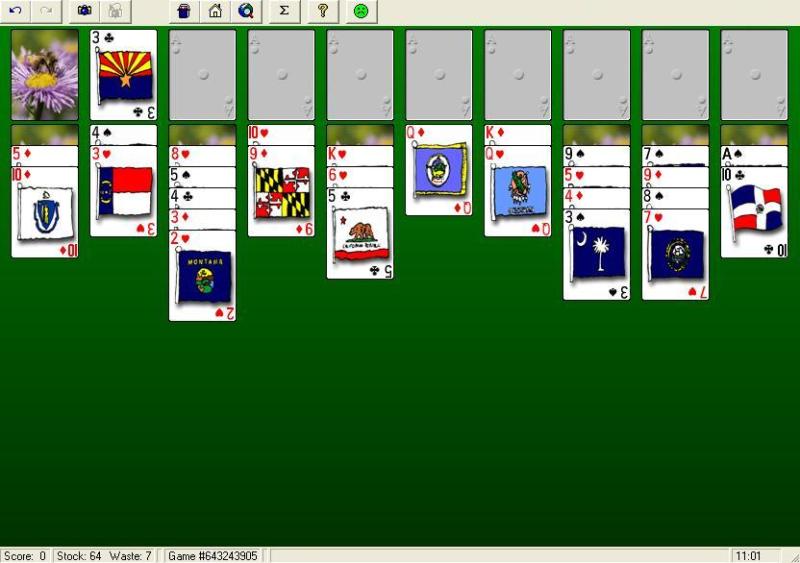Click the first empty foundation slot

tap(202, 75)
